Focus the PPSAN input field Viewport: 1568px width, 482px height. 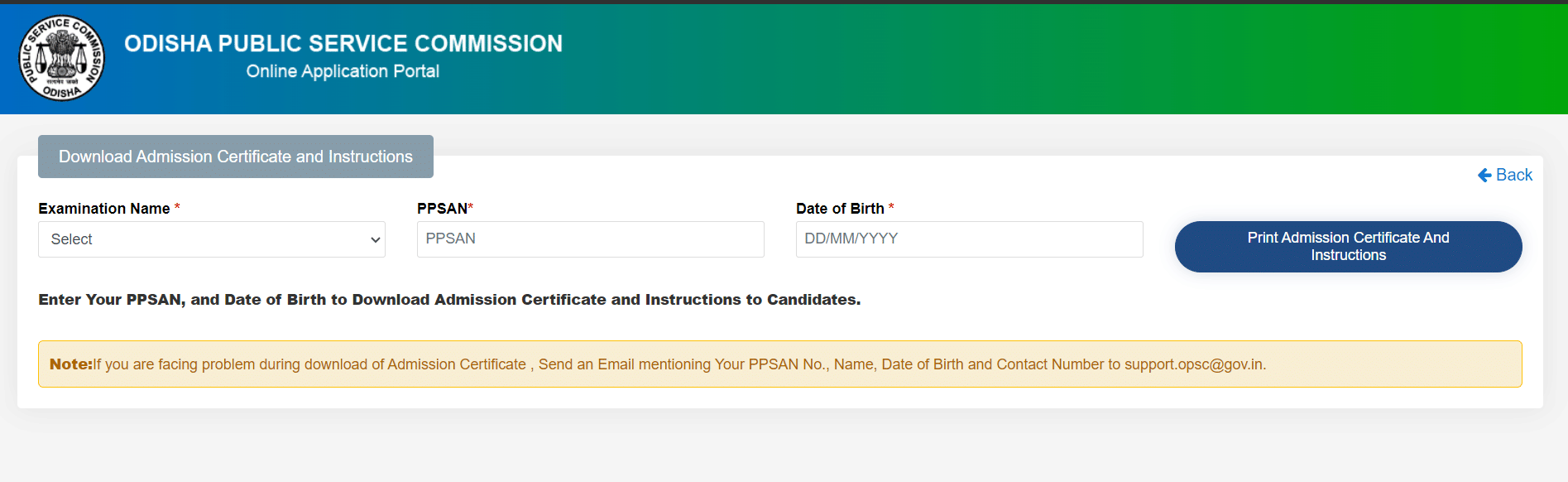click(x=591, y=239)
